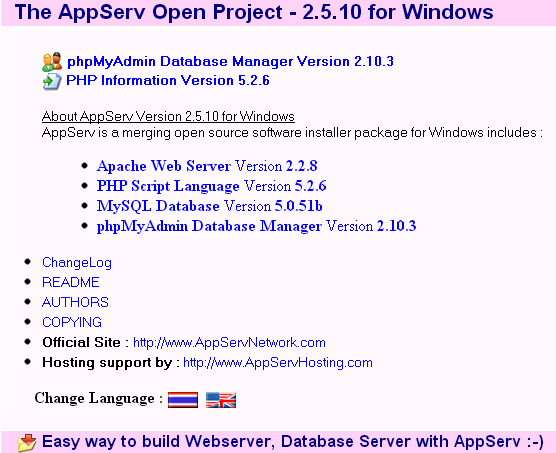The image size is (556, 453).
Task: Switch language using the Thai flag
Action: coord(183,400)
